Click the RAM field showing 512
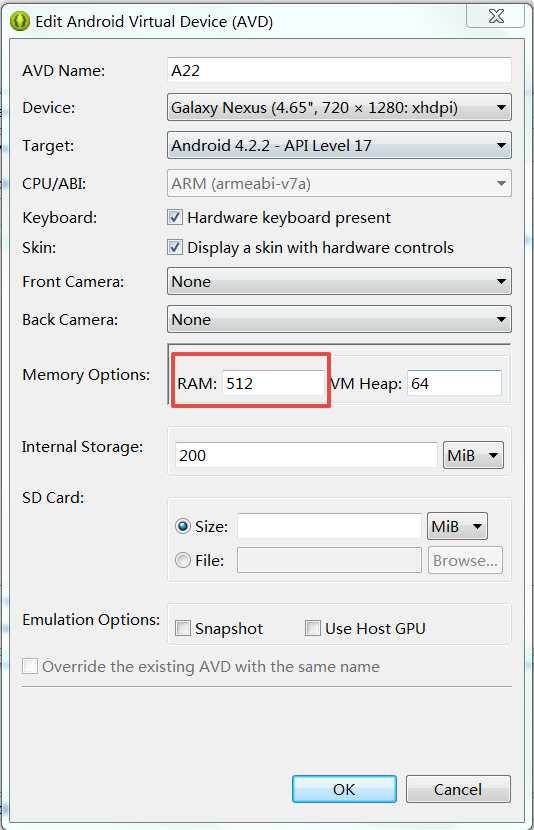 pyautogui.click(x=273, y=383)
